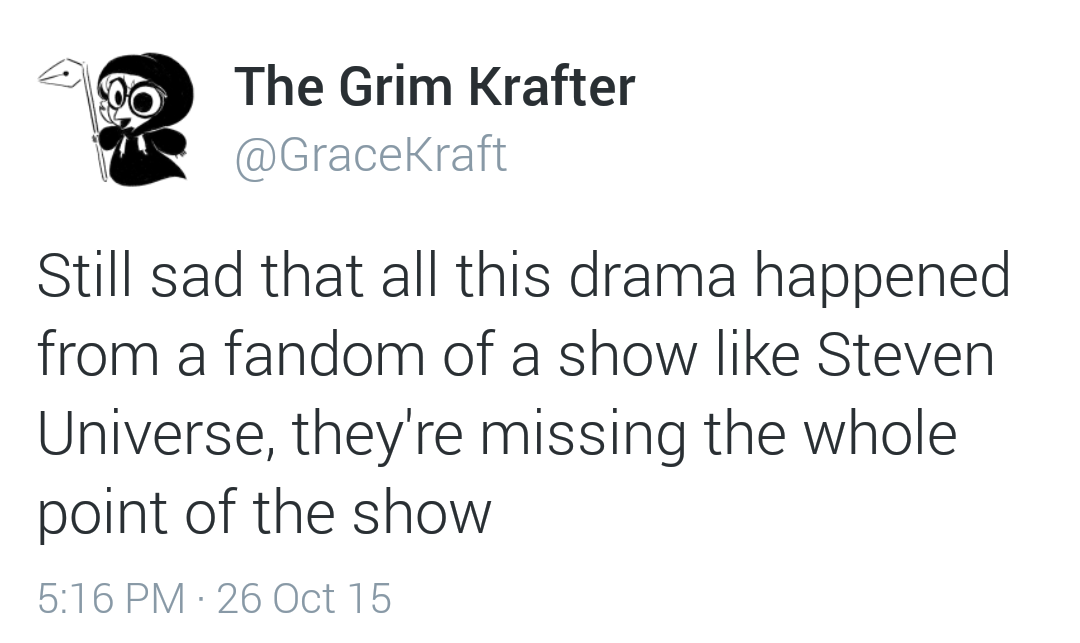Viewport: 1080px width, 643px height.
Task: Click the 5:16 PM timestamp
Action: pos(112,598)
